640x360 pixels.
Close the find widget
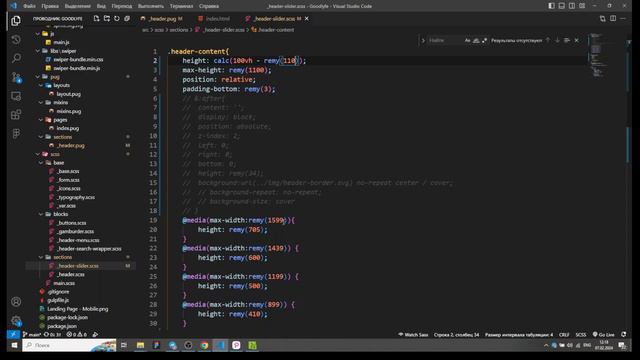point(576,40)
